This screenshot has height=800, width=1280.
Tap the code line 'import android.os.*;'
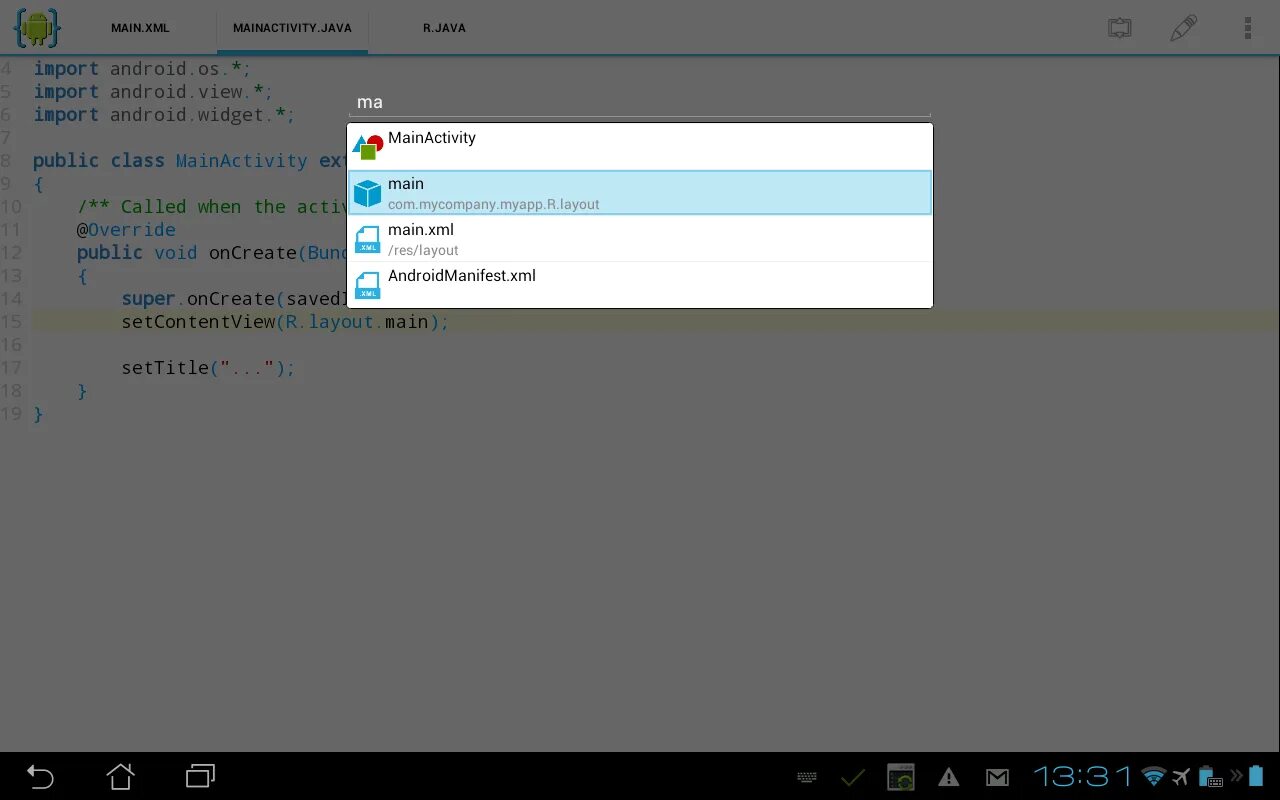click(x=142, y=69)
